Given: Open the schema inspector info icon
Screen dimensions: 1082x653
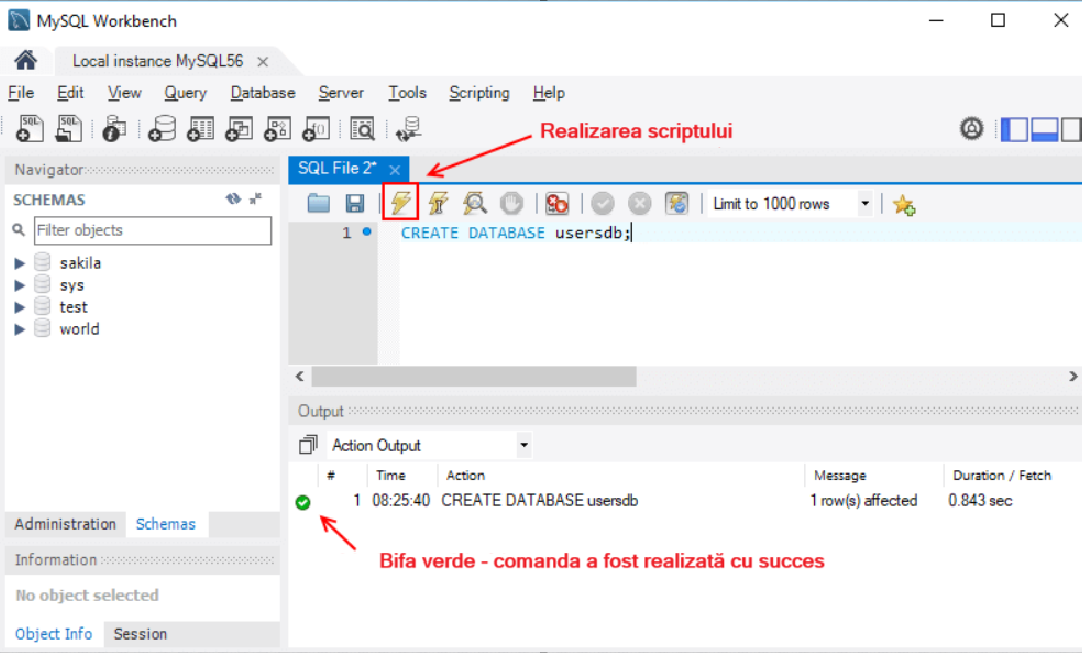Looking at the screenshot, I should (114, 128).
